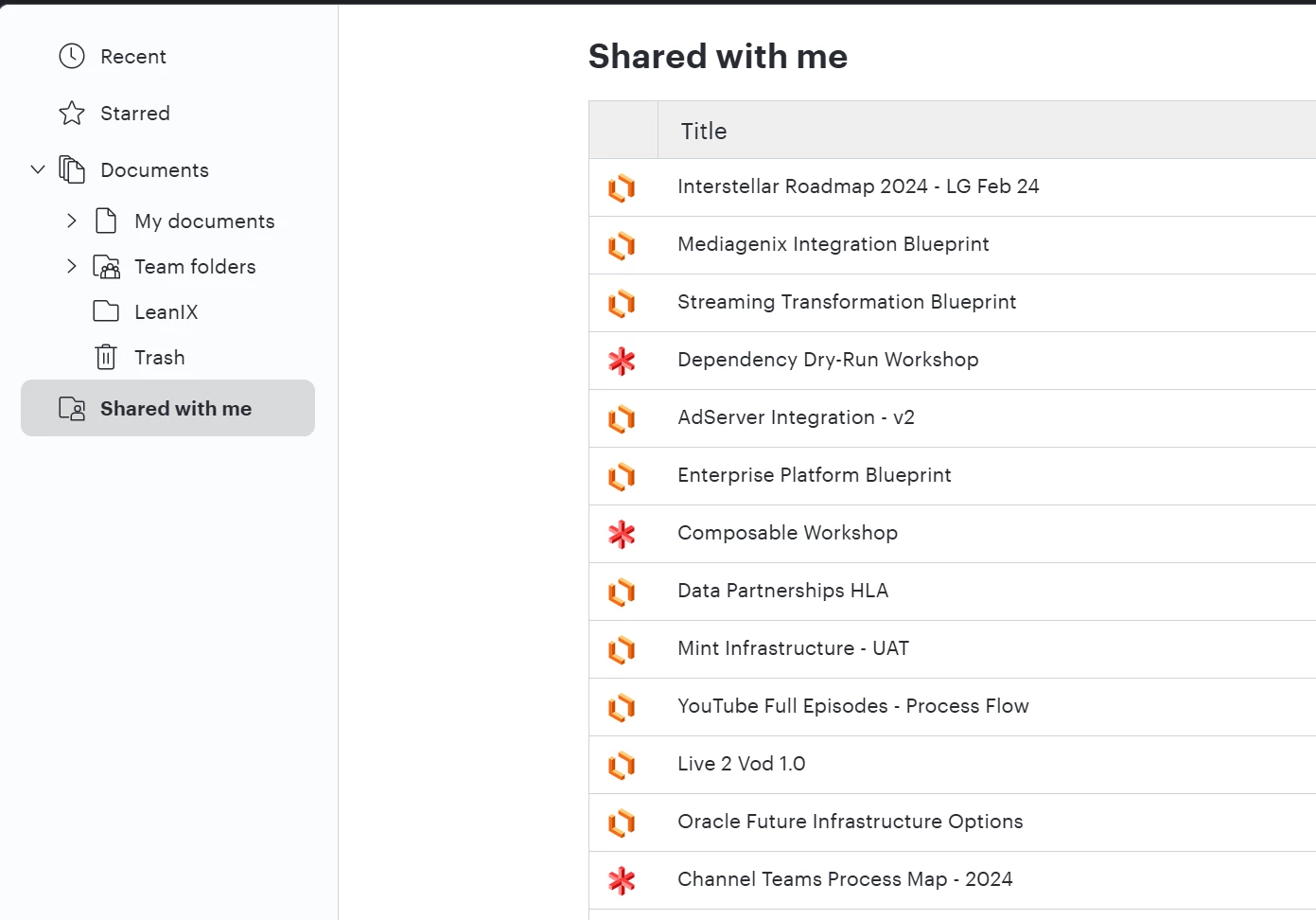The image size is (1316, 920).
Task: Click the orange icon beside Live 2 Vod 1.0
Action: [x=622, y=766]
